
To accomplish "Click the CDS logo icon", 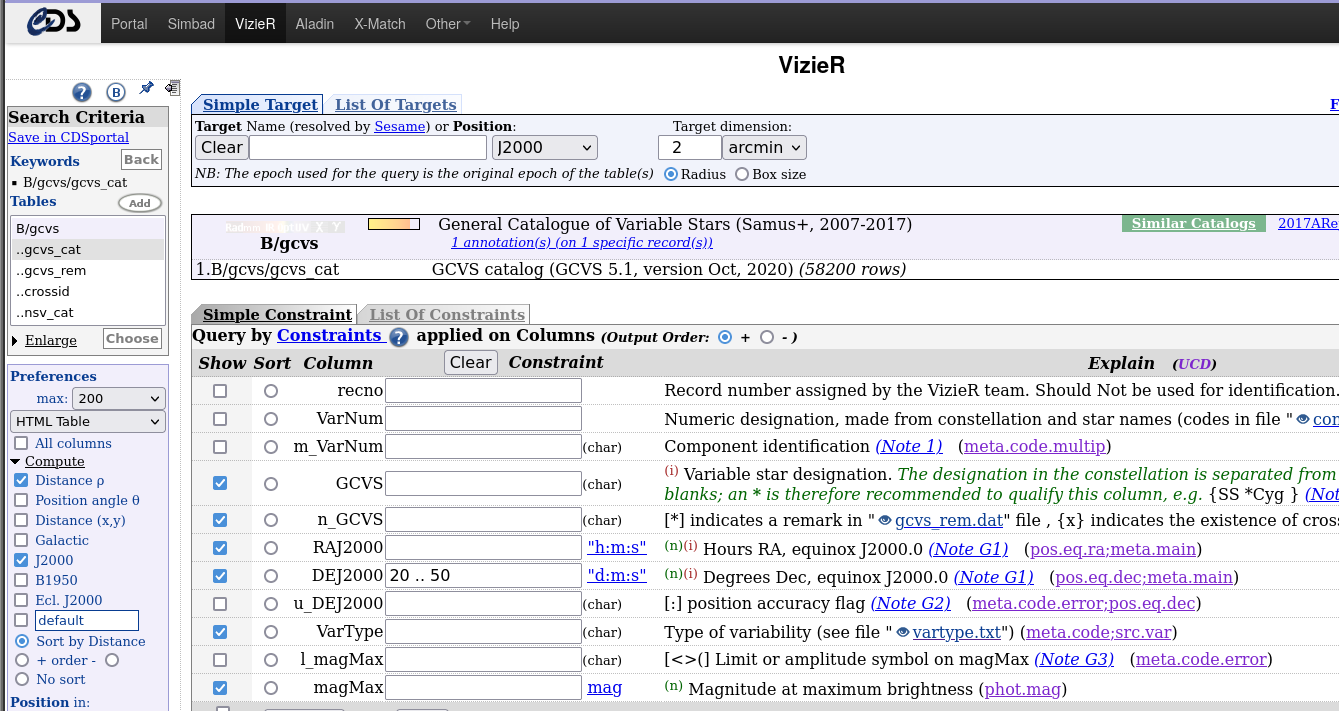I will click(x=53, y=22).
